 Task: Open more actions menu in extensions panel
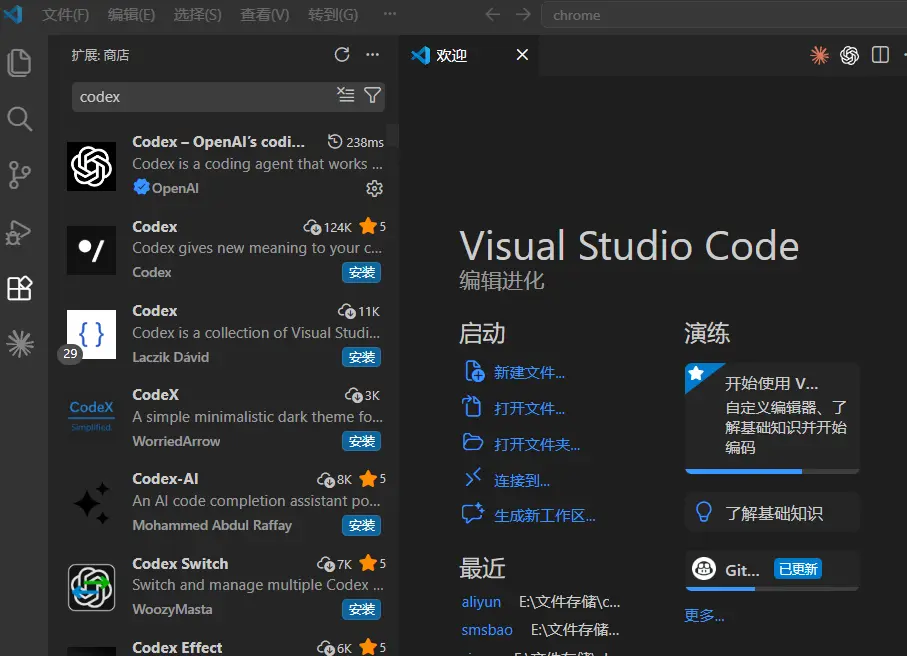(x=373, y=55)
